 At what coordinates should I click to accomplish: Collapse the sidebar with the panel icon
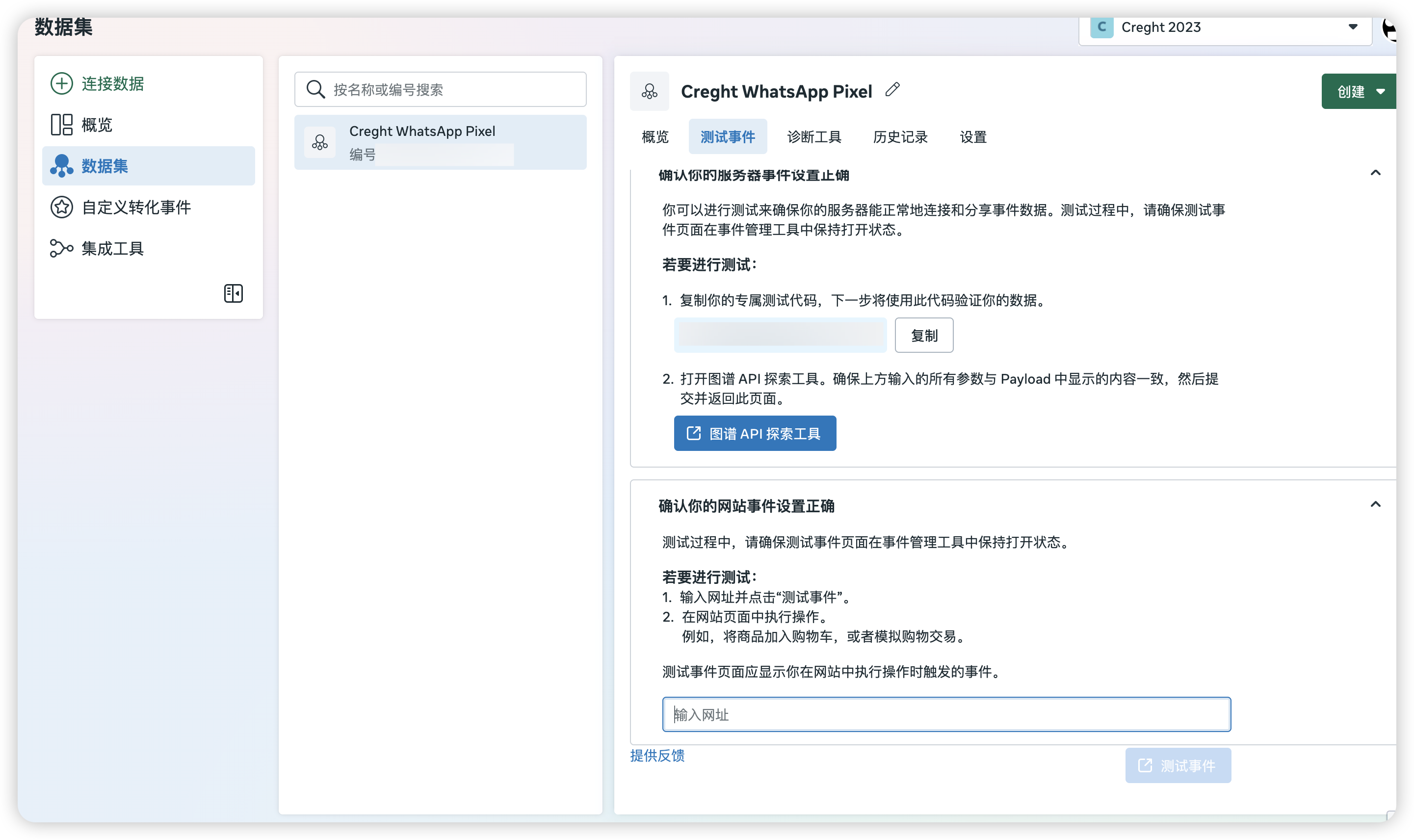(x=233, y=293)
